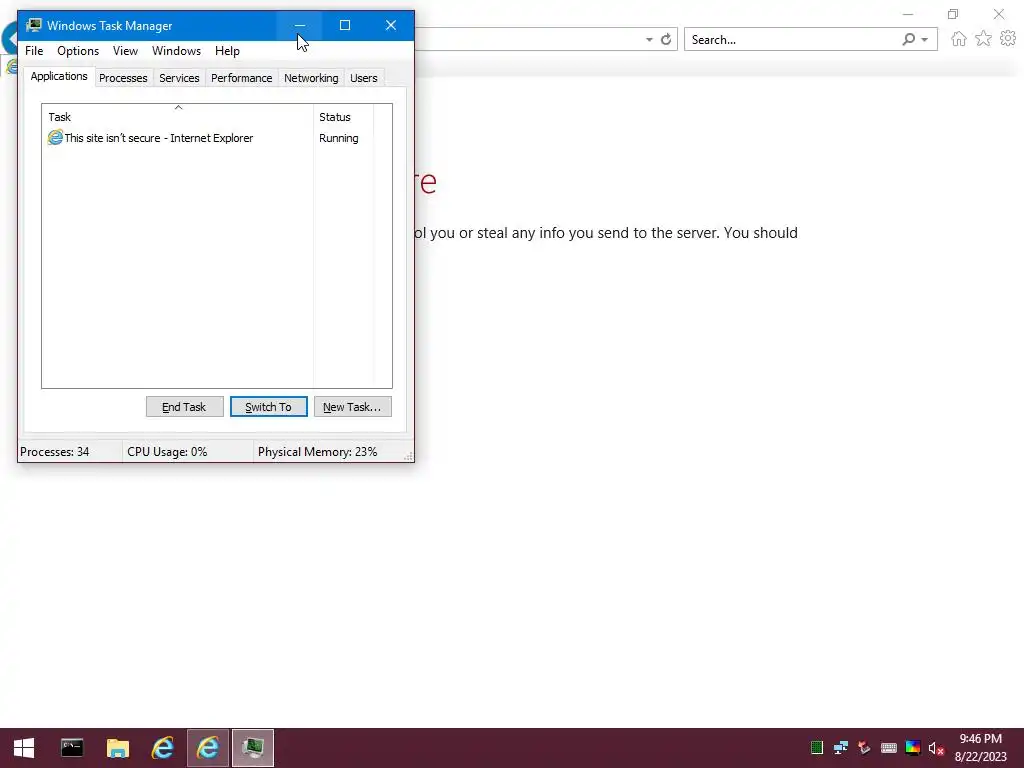Open the Help menu in Task Manager
The height and width of the screenshot is (768, 1024).
coord(227,51)
